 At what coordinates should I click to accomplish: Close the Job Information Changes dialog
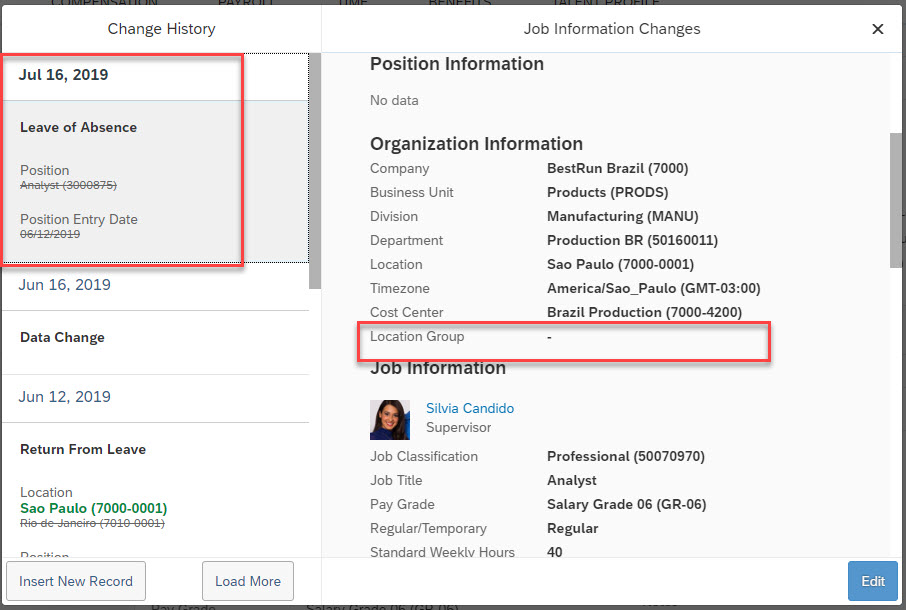click(x=877, y=29)
